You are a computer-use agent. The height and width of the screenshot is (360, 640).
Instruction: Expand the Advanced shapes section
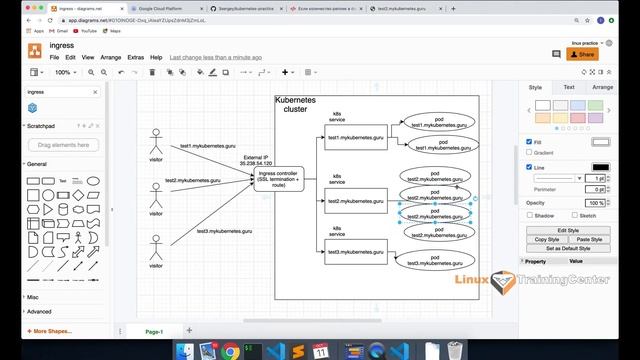click(x=39, y=311)
